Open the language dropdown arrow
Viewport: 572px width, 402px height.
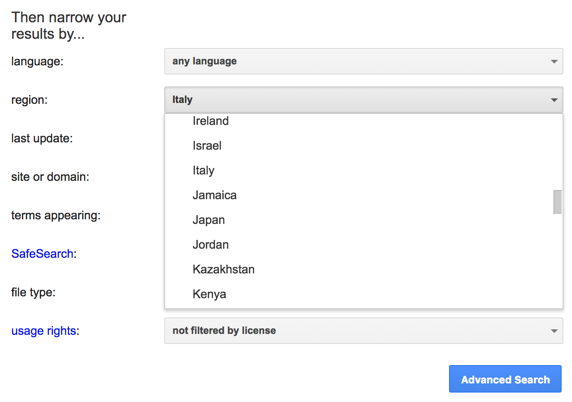[x=554, y=62]
